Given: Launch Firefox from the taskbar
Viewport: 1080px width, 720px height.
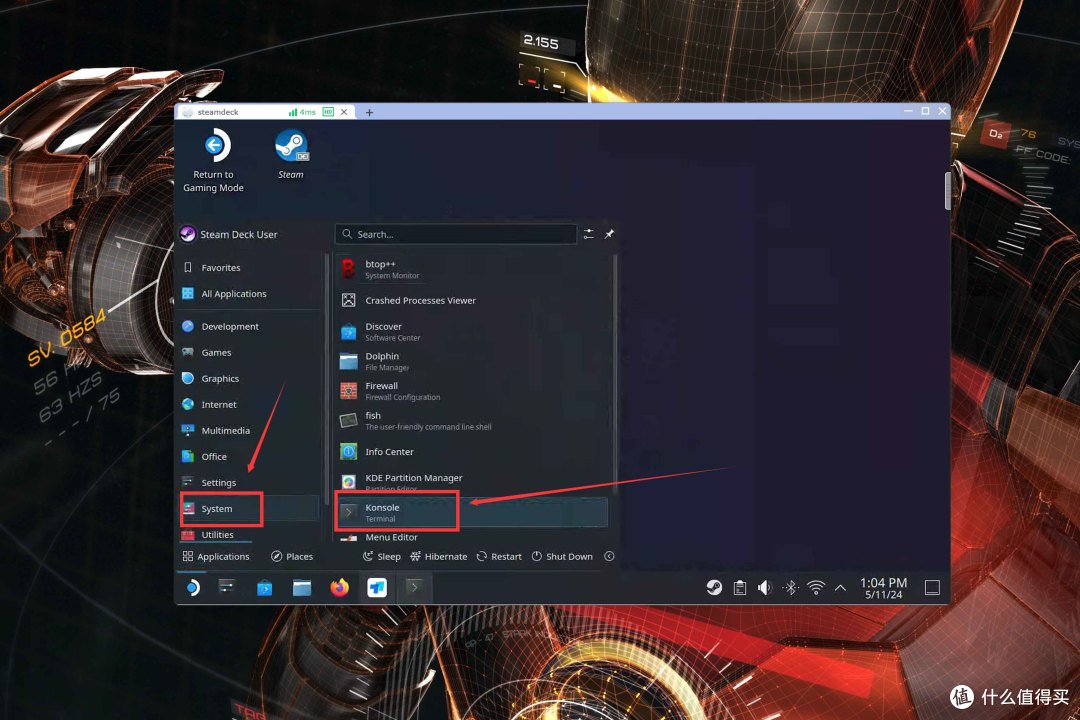Looking at the screenshot, I should (x=340, y=588).
